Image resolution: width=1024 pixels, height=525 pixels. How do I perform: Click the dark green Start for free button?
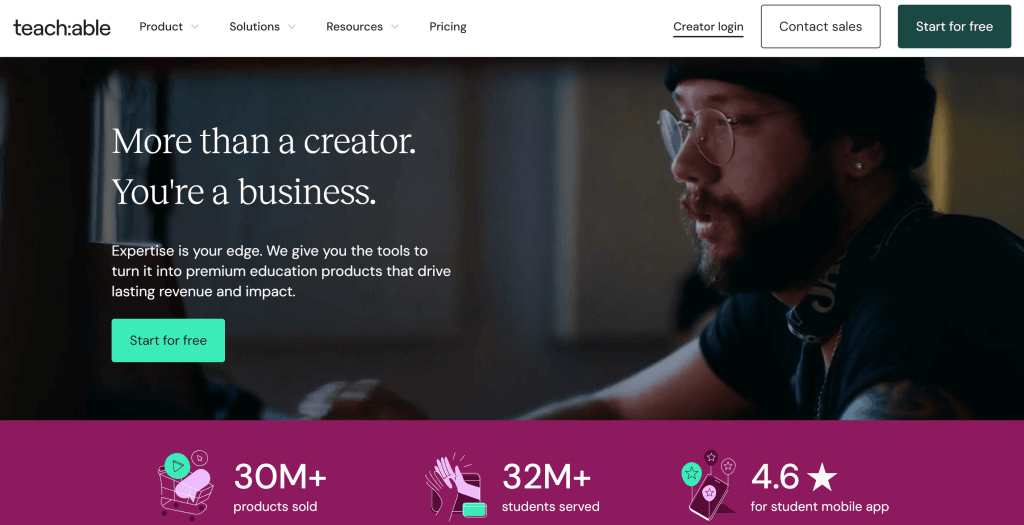point(954,27)
